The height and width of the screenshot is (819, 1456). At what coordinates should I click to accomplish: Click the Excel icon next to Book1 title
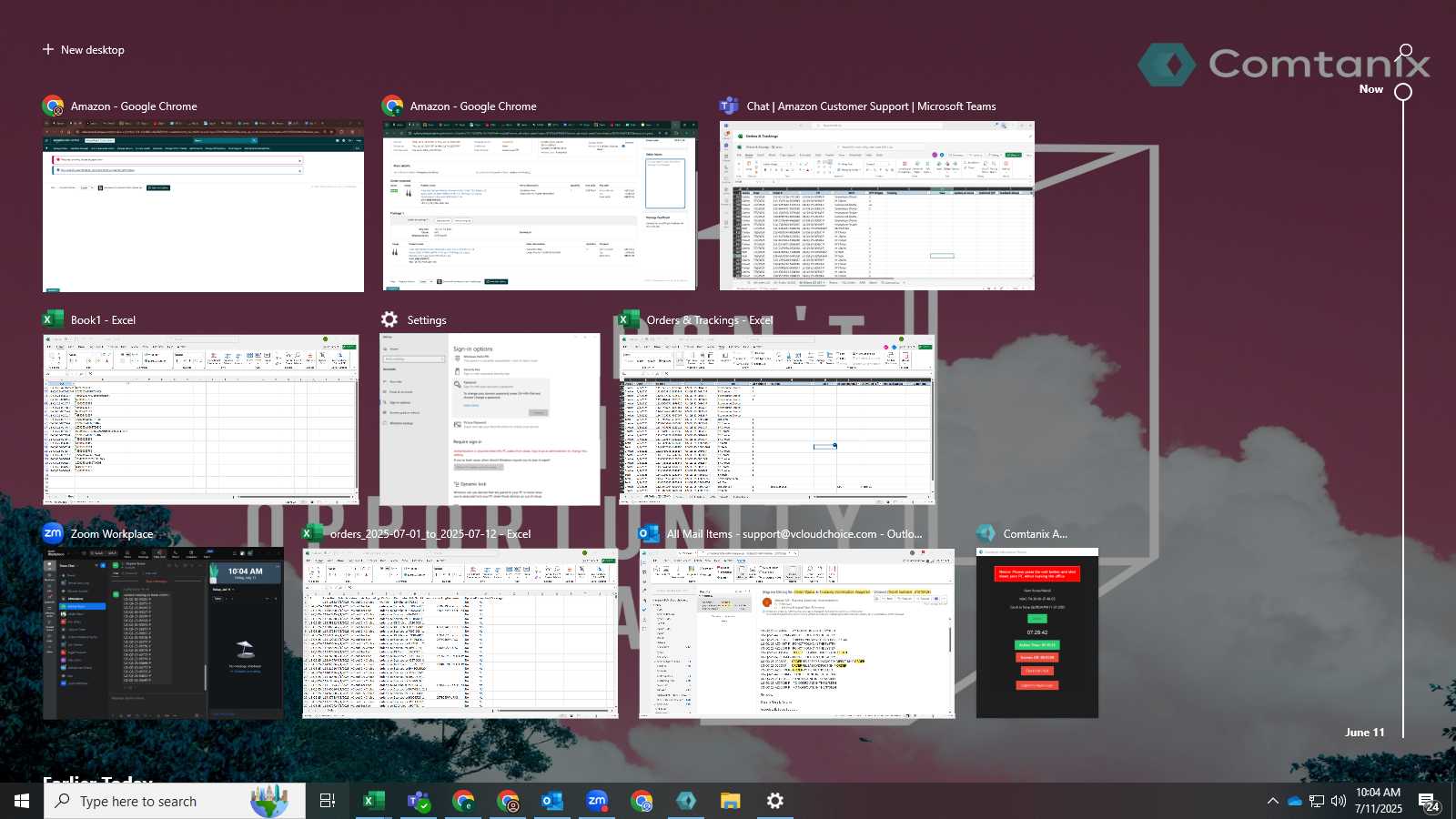[x=53, y=319]
